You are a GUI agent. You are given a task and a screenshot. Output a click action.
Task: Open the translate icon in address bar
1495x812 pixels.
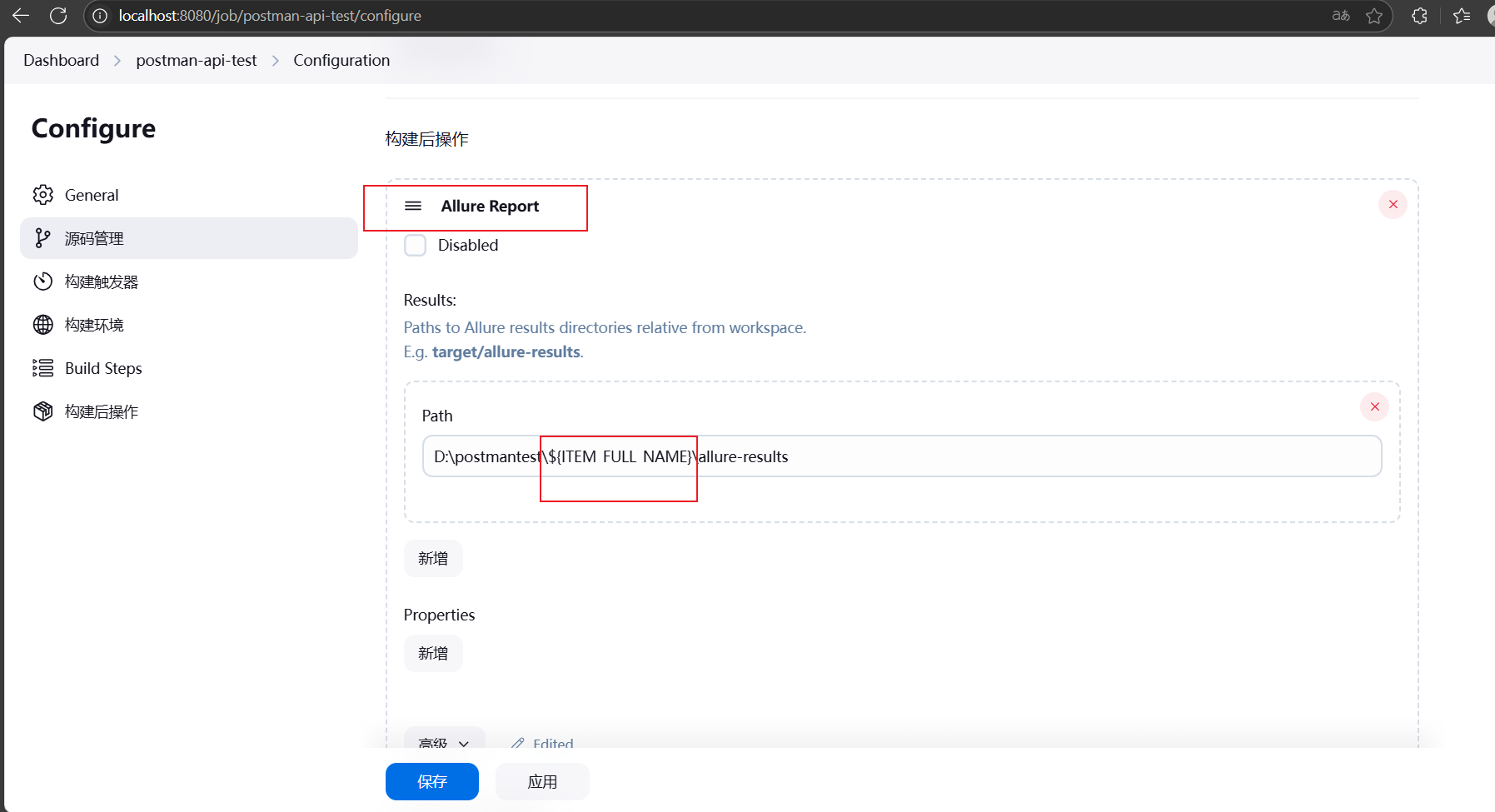coord(1341,16)
